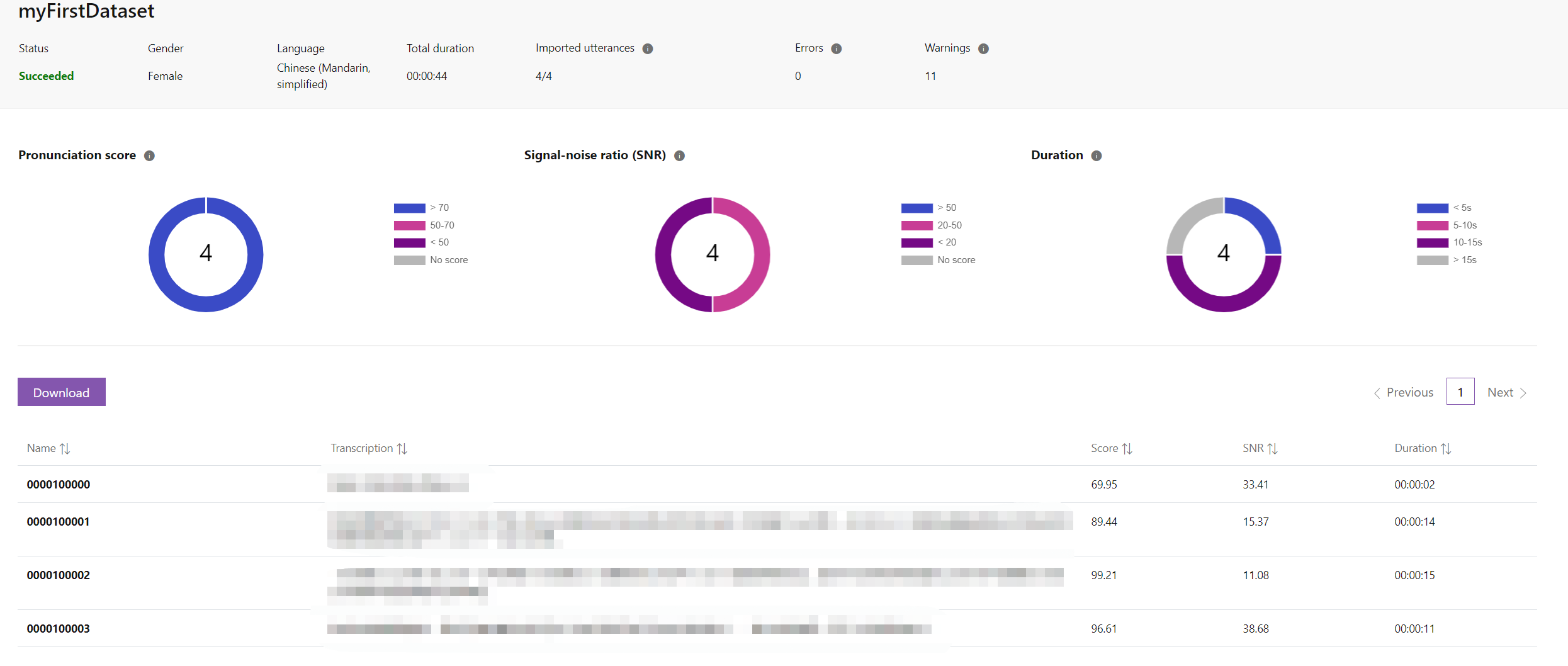Click the Signal-noise ratio (SNR) info icon

point(680,155)
